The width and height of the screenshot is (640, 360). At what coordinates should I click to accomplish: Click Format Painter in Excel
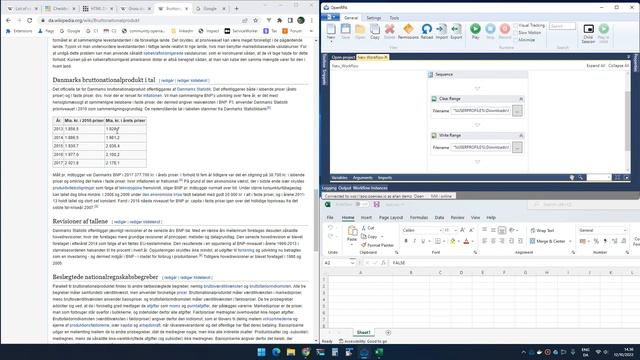(377, 245)
